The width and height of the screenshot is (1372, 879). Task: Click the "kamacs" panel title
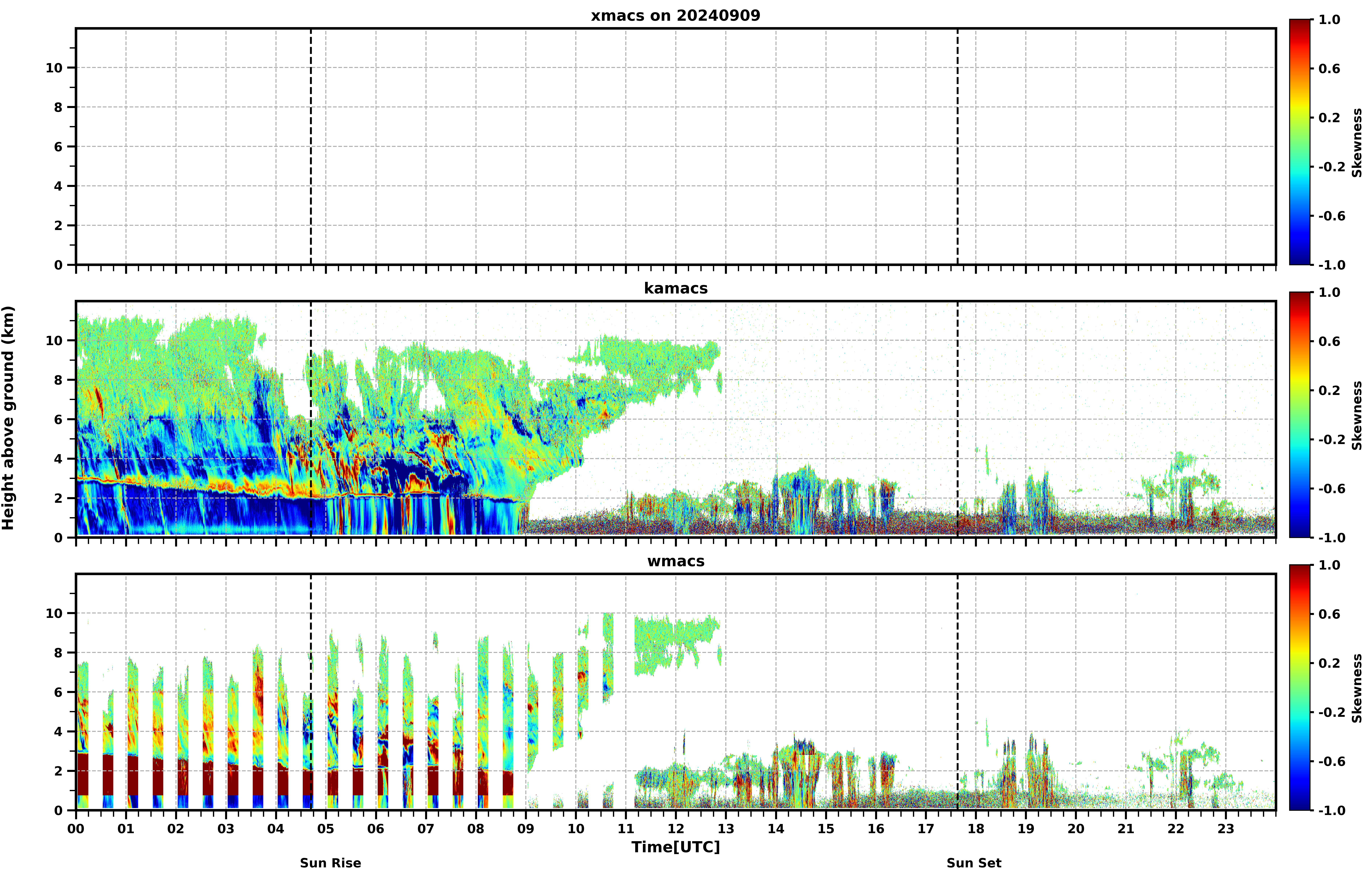point(676,288)
